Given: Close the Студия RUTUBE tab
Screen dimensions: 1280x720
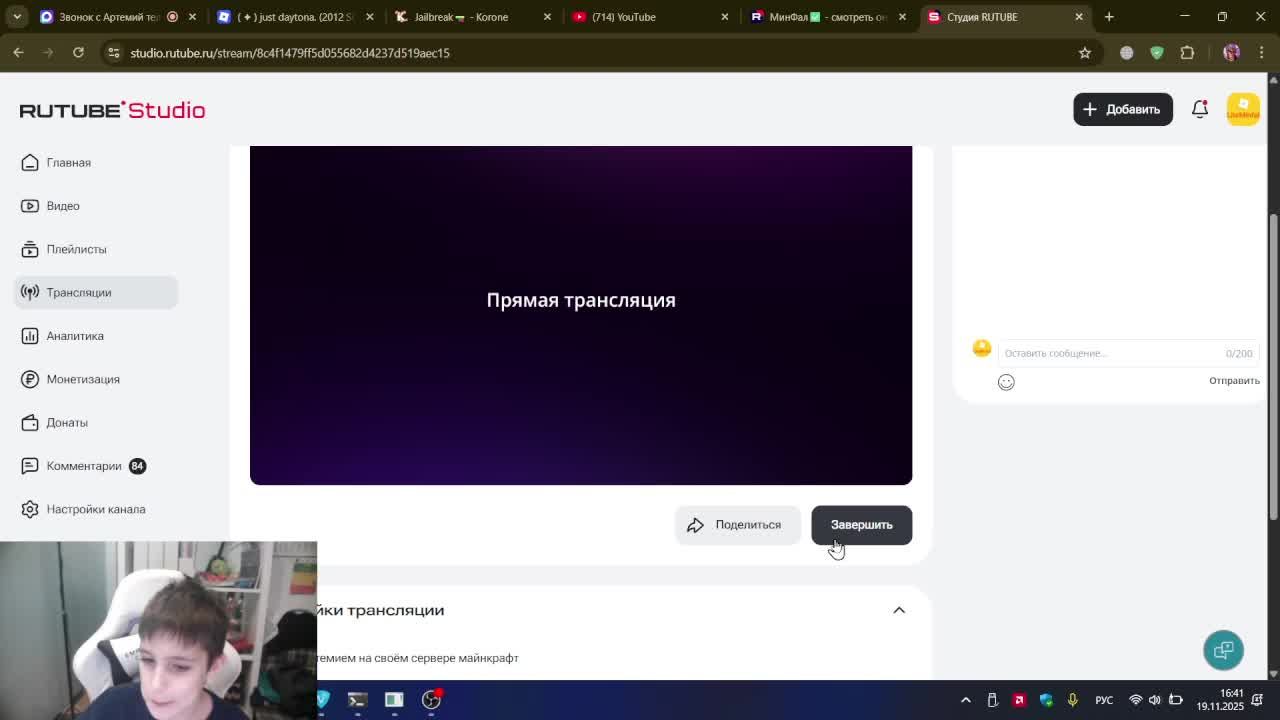Looking at the screenshot, I should pyautogui.click(x=1079, y=17).
